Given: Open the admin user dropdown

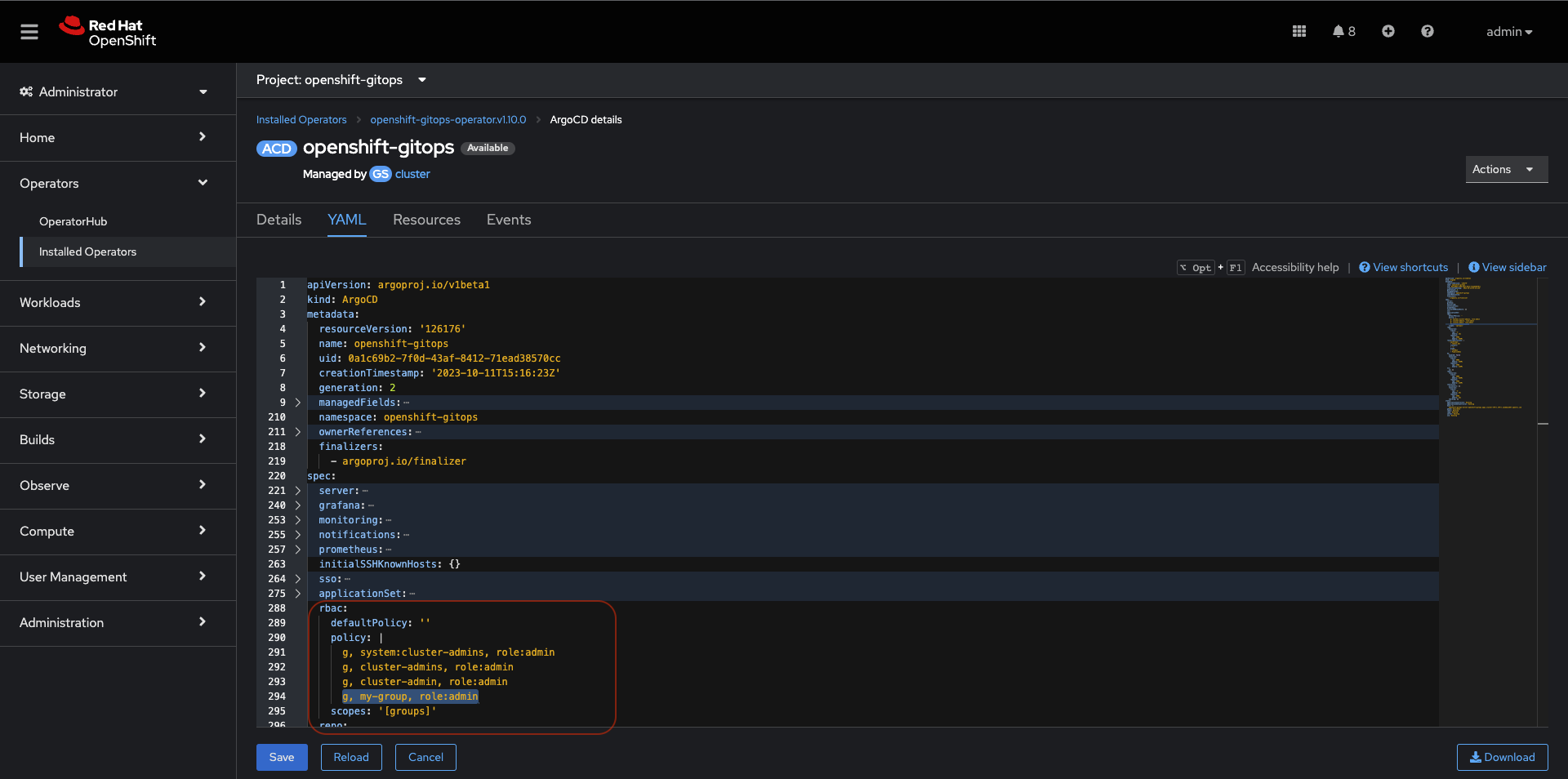Looking at the screenshot, I should (x=1509, y=31).
